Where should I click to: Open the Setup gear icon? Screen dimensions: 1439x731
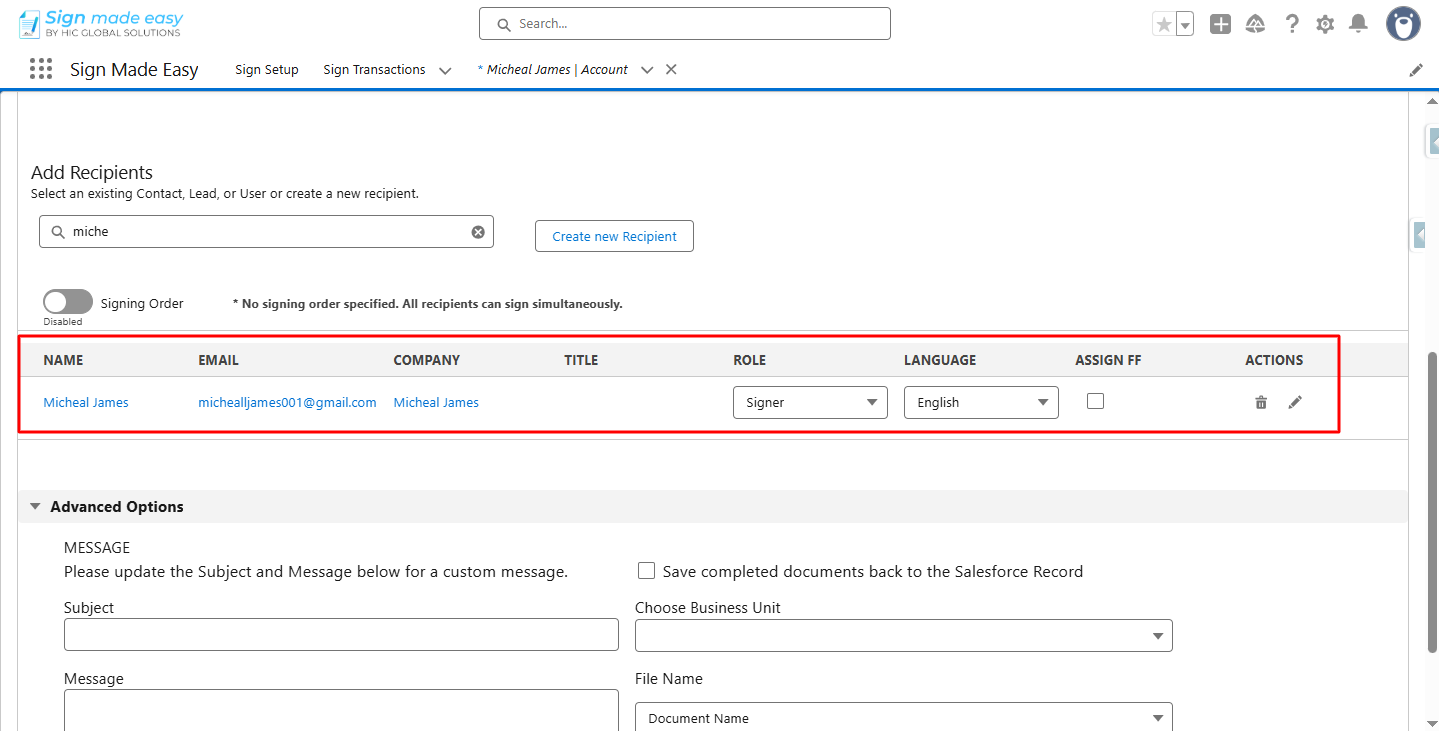click(x=1325, y=25)
